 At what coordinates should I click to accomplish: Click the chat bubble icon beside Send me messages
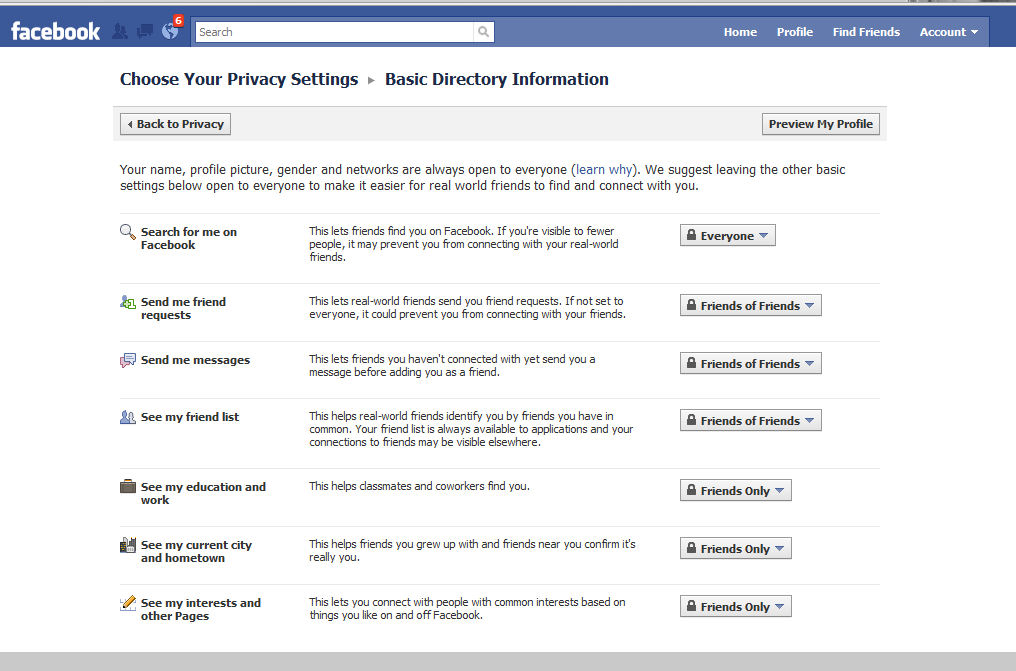128,360
